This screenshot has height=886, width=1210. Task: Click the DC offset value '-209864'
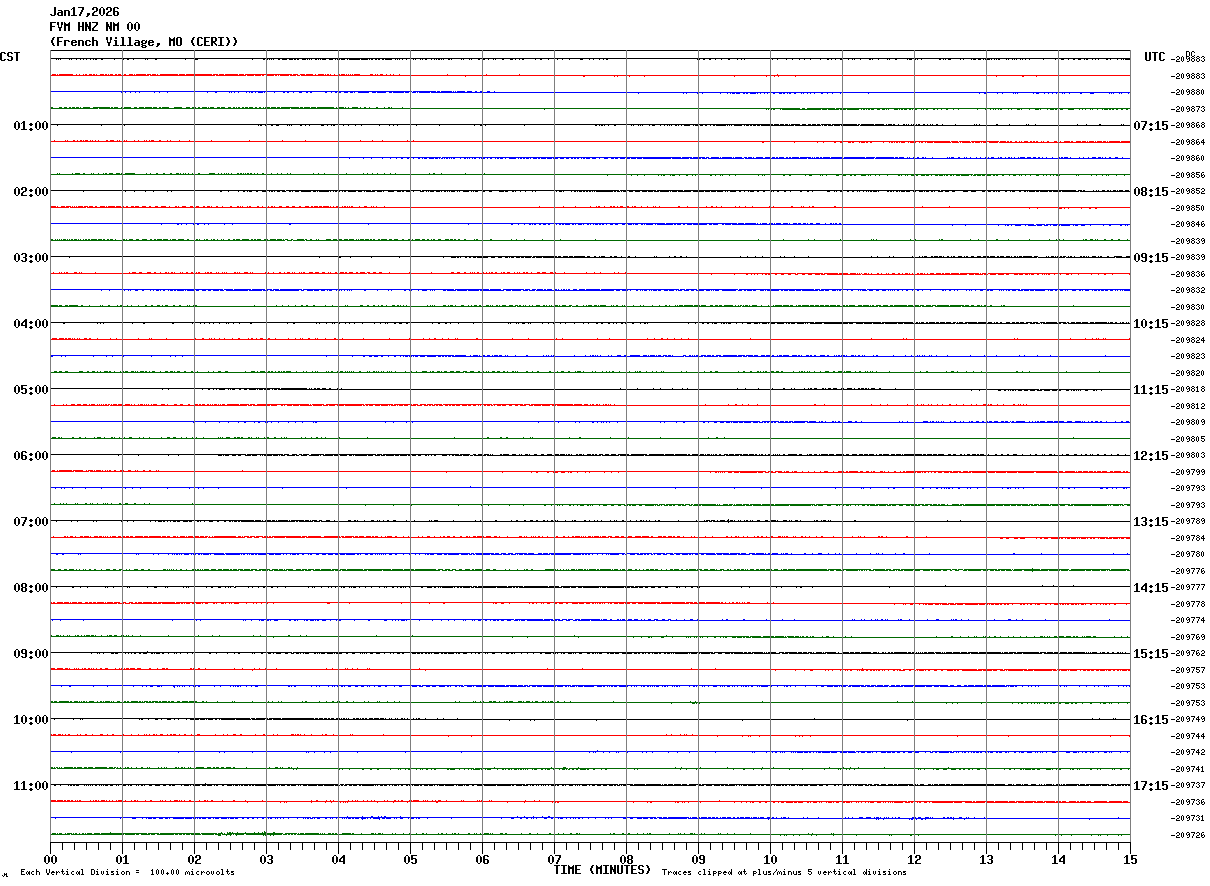pyautogui.click(x=1189, y=142)
